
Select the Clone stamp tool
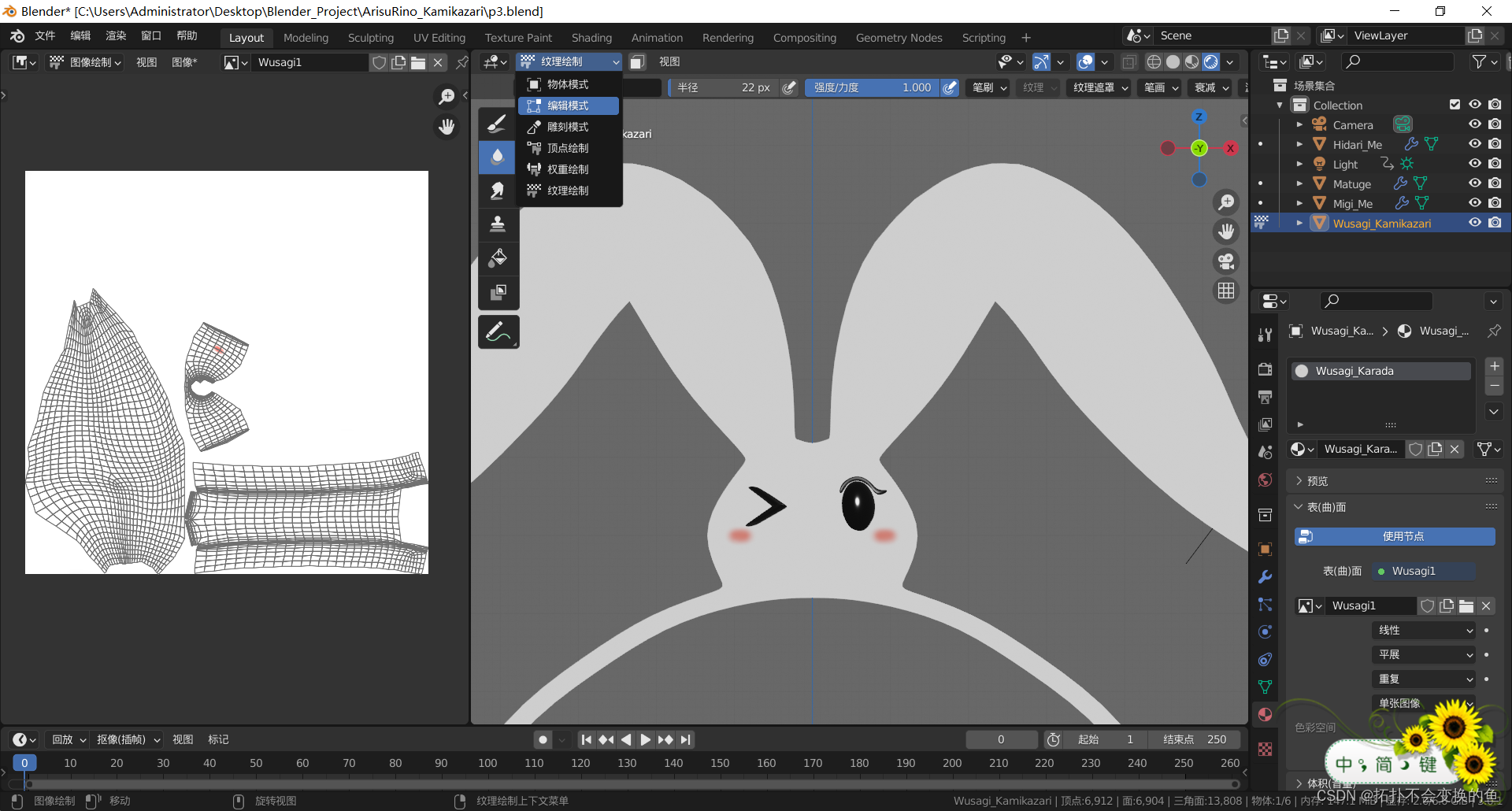[498, 224]
